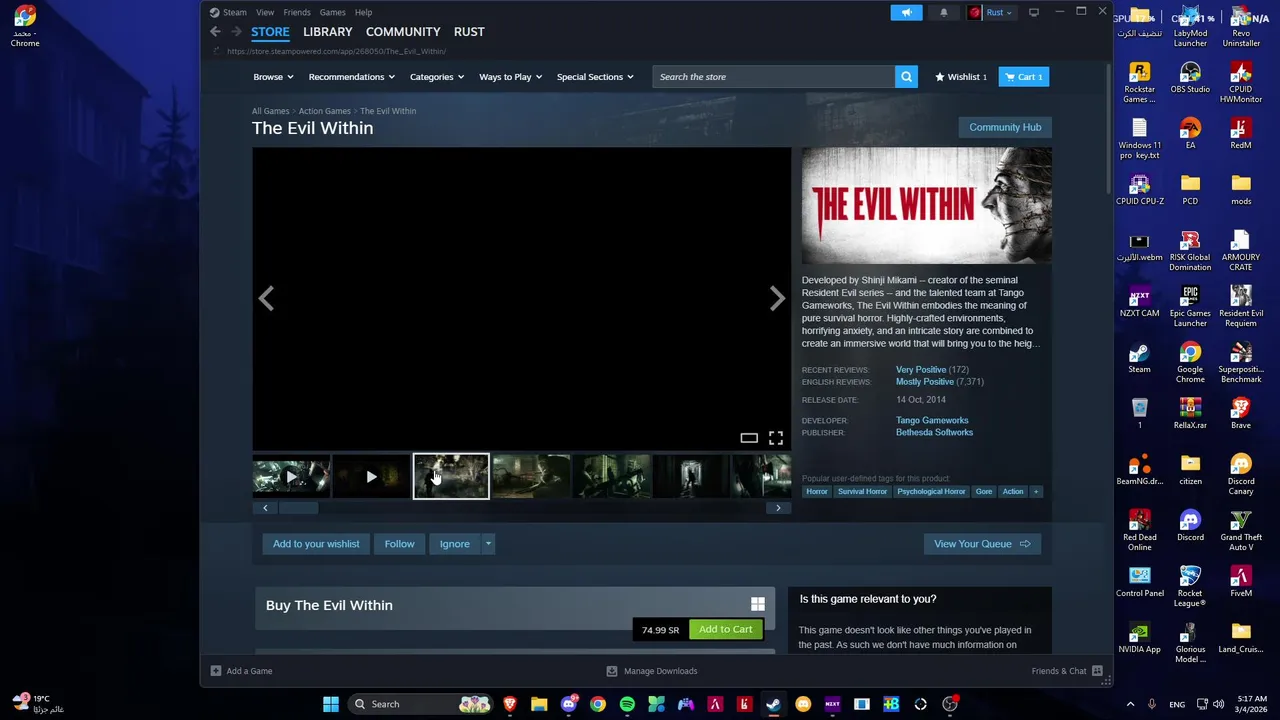The width and height of the screenshot is (1280, 720).
Task: Enter fullscreen on the media player
Action: [776, 438]
